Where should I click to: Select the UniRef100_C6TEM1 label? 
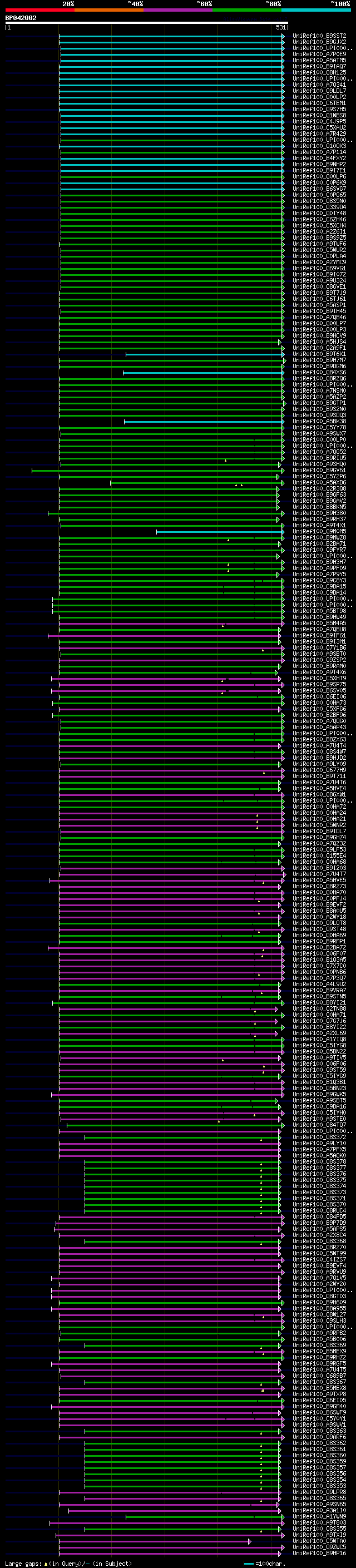point(319,103)
